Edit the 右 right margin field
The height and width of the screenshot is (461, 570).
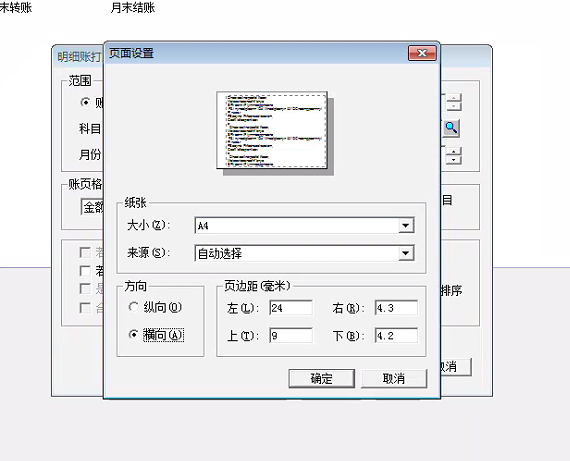[x=396, y=308]
